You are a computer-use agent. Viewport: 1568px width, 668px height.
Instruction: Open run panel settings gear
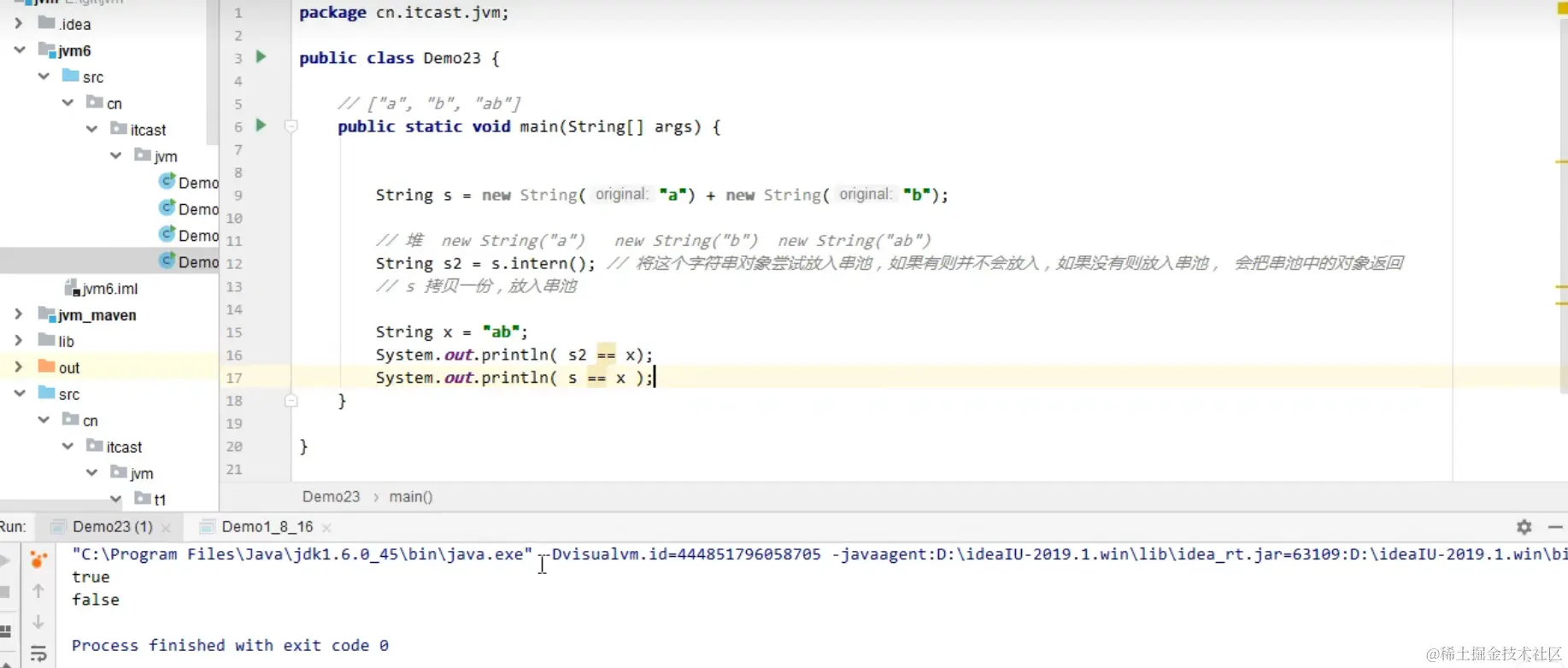[x=1524, y=527]
